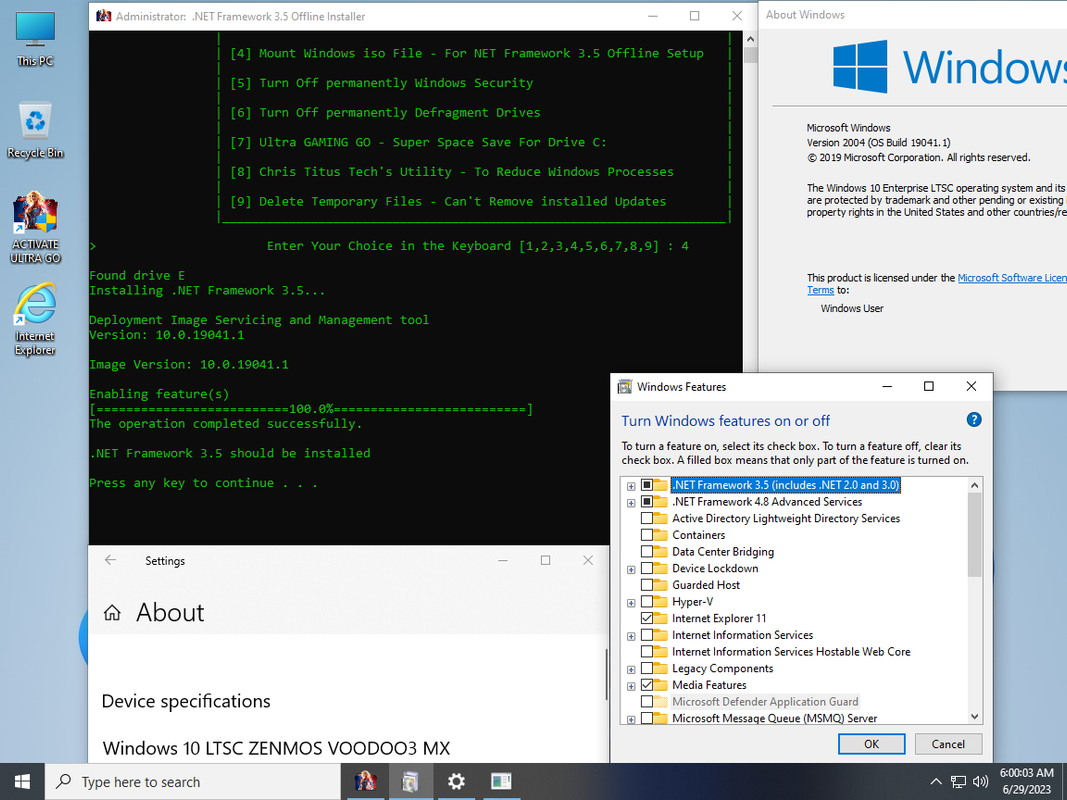The height and width of the screenshot is (800, 1067).
Task: Enable Legacy Components checkbox
Action: coord(646,668)
